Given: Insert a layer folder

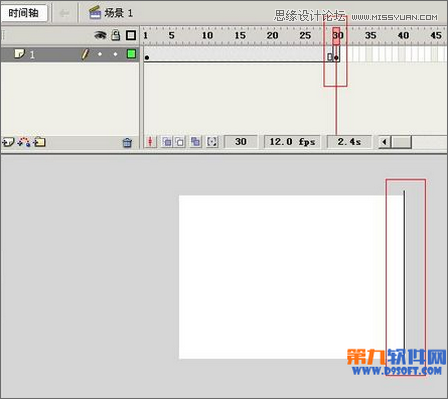Looking at the screenshot, I should (39, 142).
